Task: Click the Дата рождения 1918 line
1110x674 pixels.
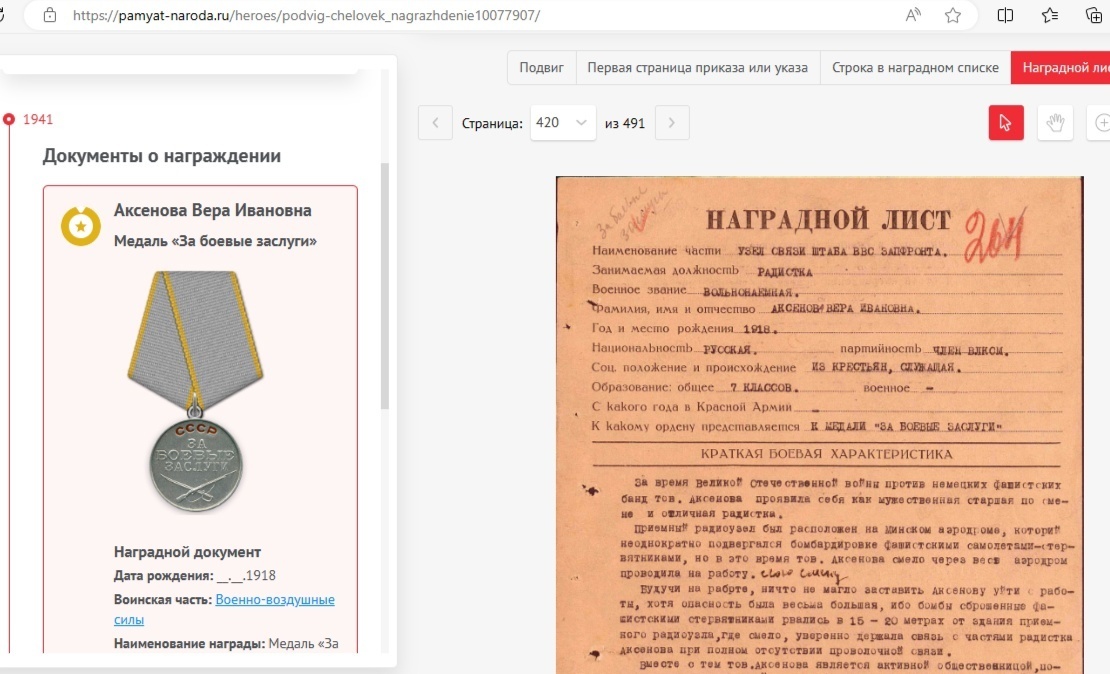Action: click(x=195, y=576)
